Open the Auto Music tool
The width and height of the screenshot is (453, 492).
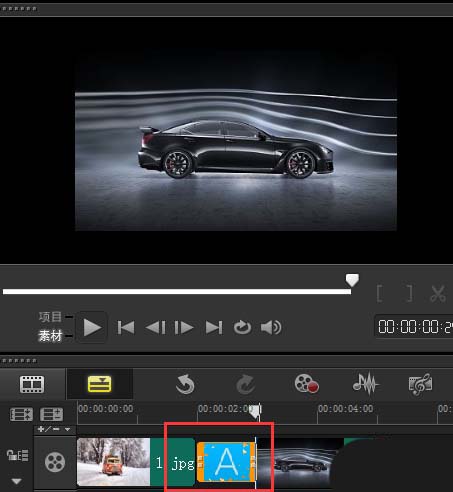[420, 384]
